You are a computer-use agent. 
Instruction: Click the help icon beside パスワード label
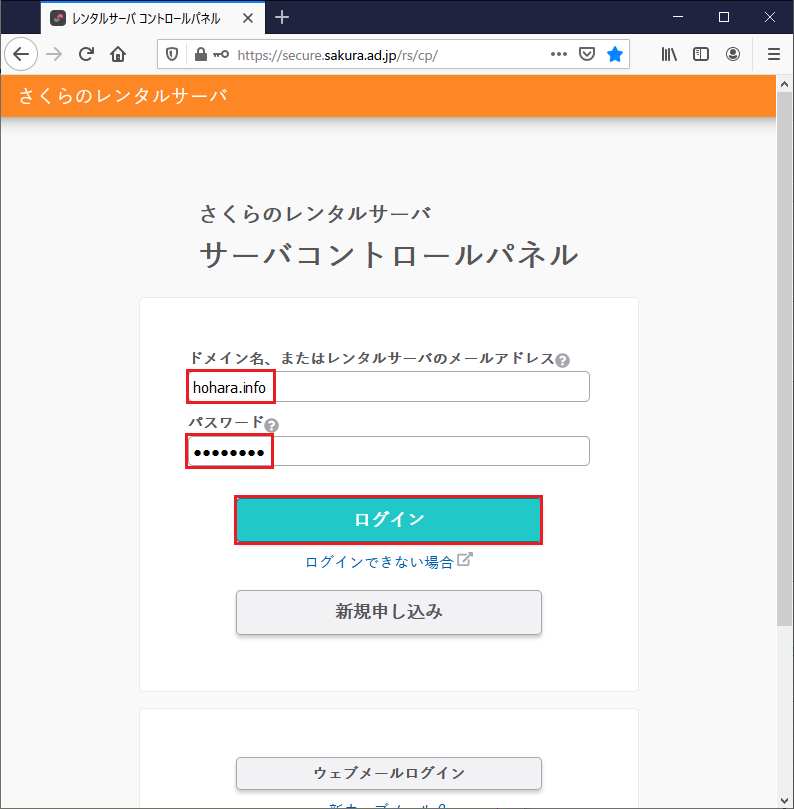pos(272,425)
